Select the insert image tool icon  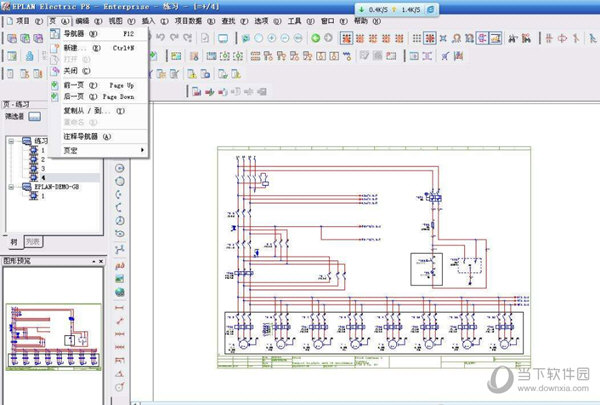pyautogui.click(x=120, y=279)
